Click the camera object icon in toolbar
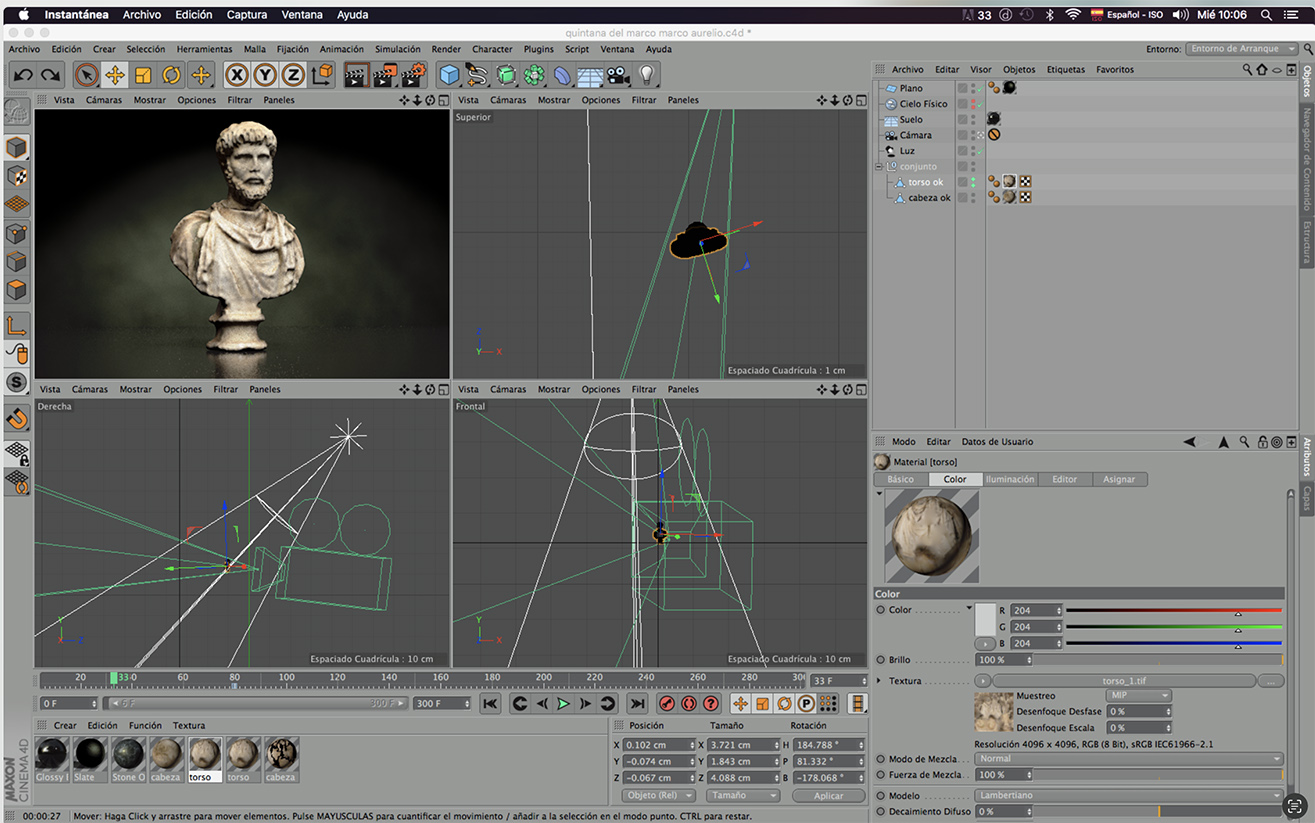The image size is (1315, 823). tap(618, 75)
